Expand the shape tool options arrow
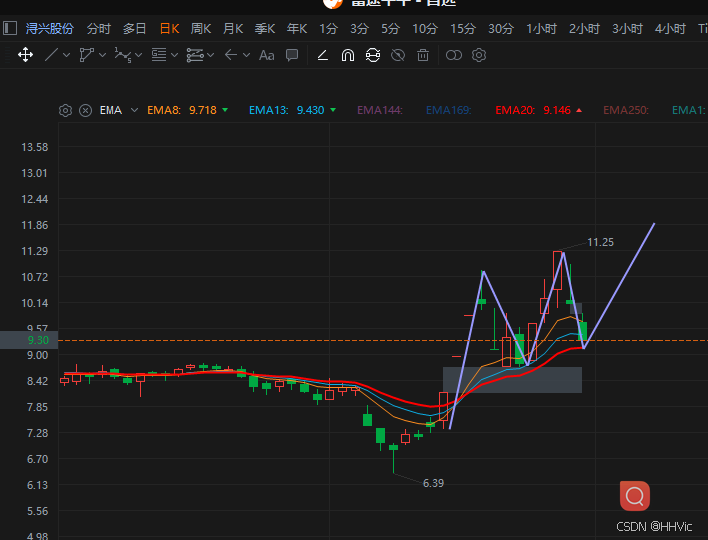The width and height of the screenshot is (708, 540). coord(102,55)
